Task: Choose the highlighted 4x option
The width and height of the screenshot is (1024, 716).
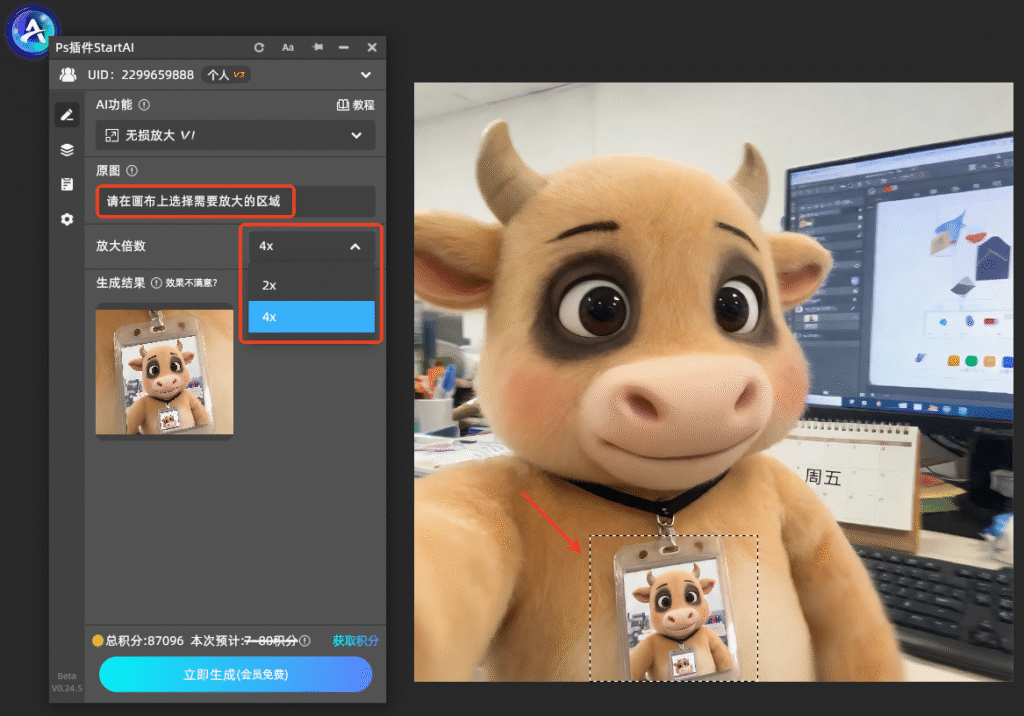Action: point(312,317)
